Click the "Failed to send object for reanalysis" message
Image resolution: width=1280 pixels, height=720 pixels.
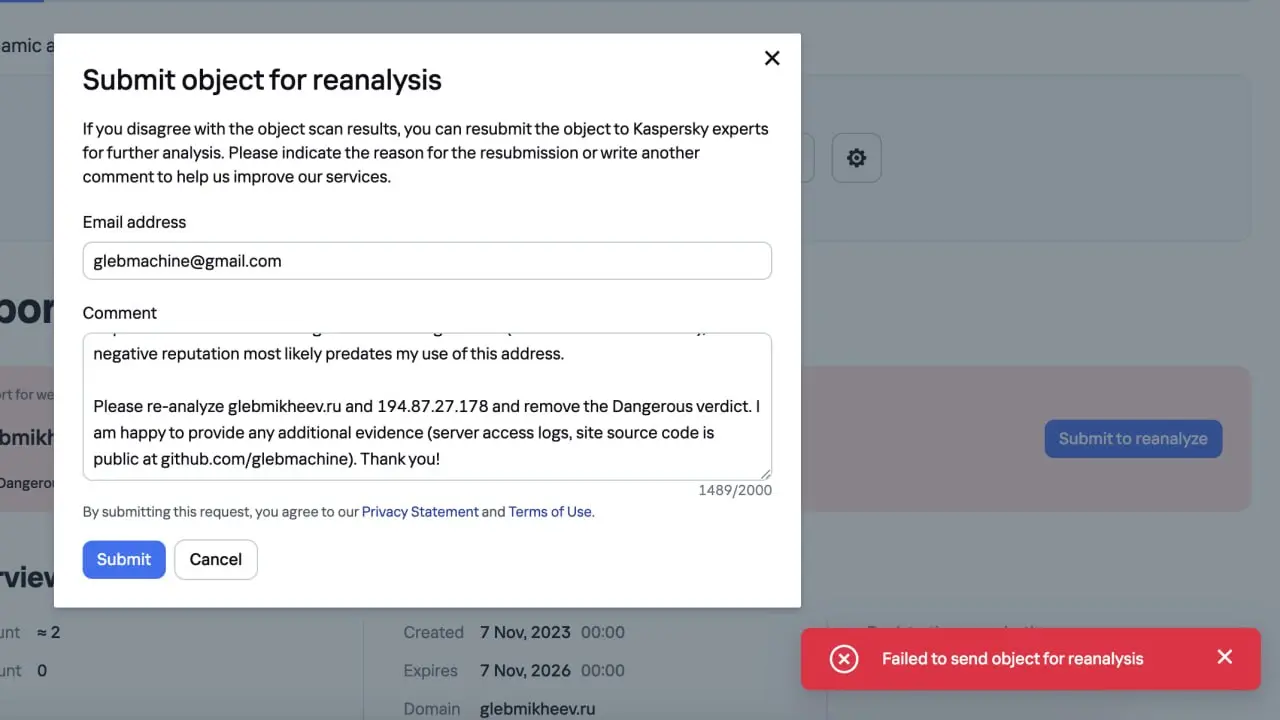[1012, 659]
